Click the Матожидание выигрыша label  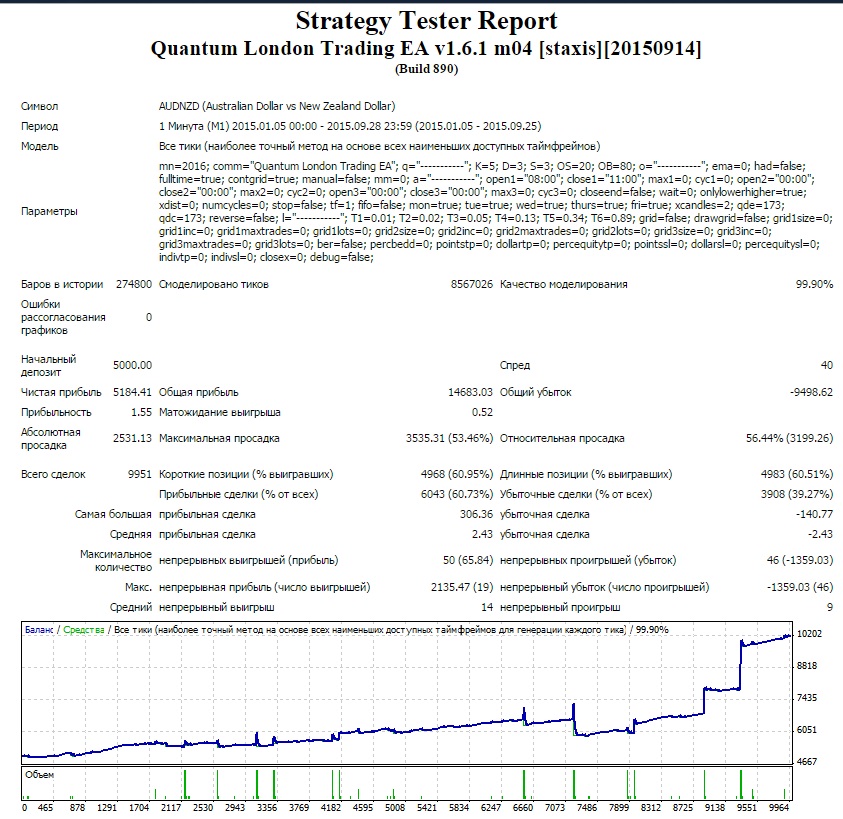[x=219, y=412]
